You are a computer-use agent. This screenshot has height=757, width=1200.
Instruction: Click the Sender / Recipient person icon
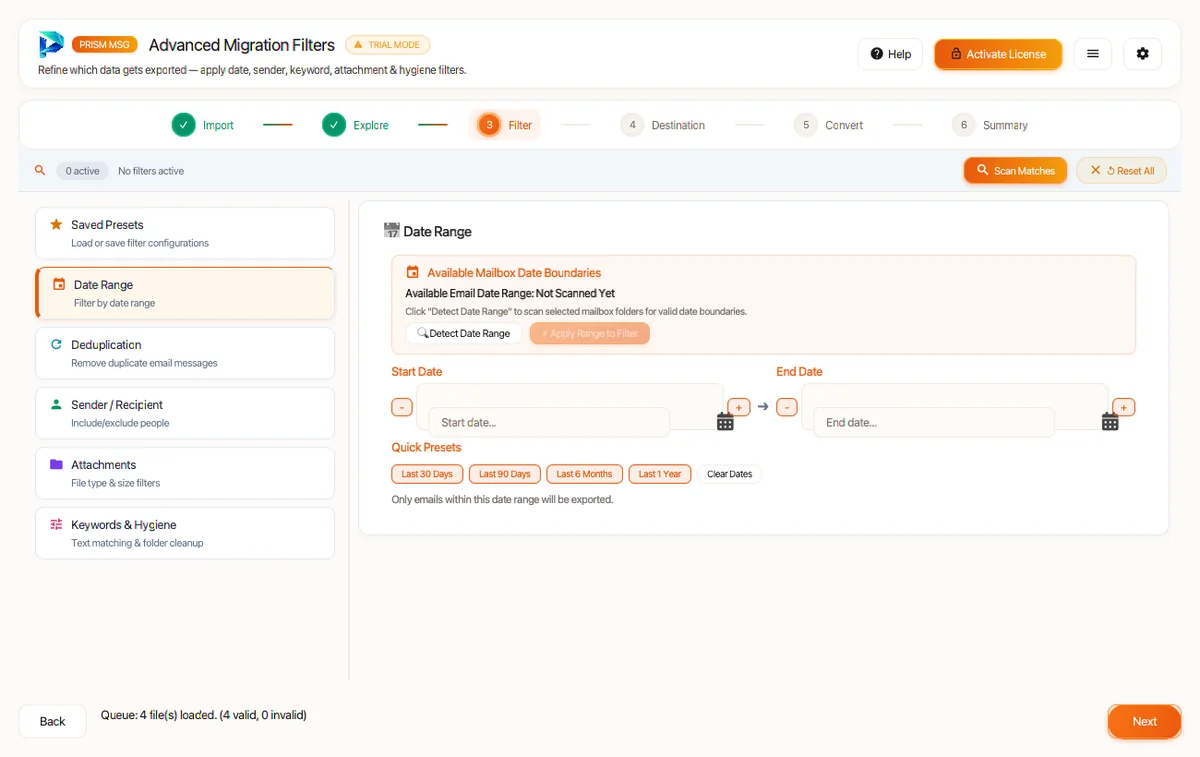click(56, 405)
